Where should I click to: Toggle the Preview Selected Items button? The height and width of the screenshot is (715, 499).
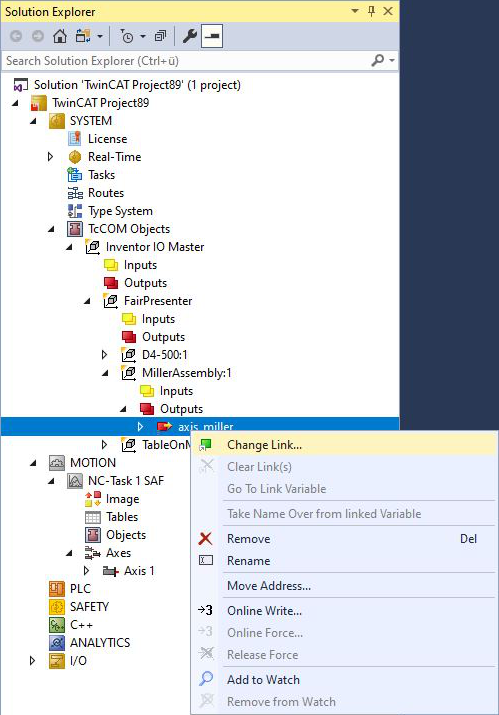pyautogui.click(x=212, y=36)
